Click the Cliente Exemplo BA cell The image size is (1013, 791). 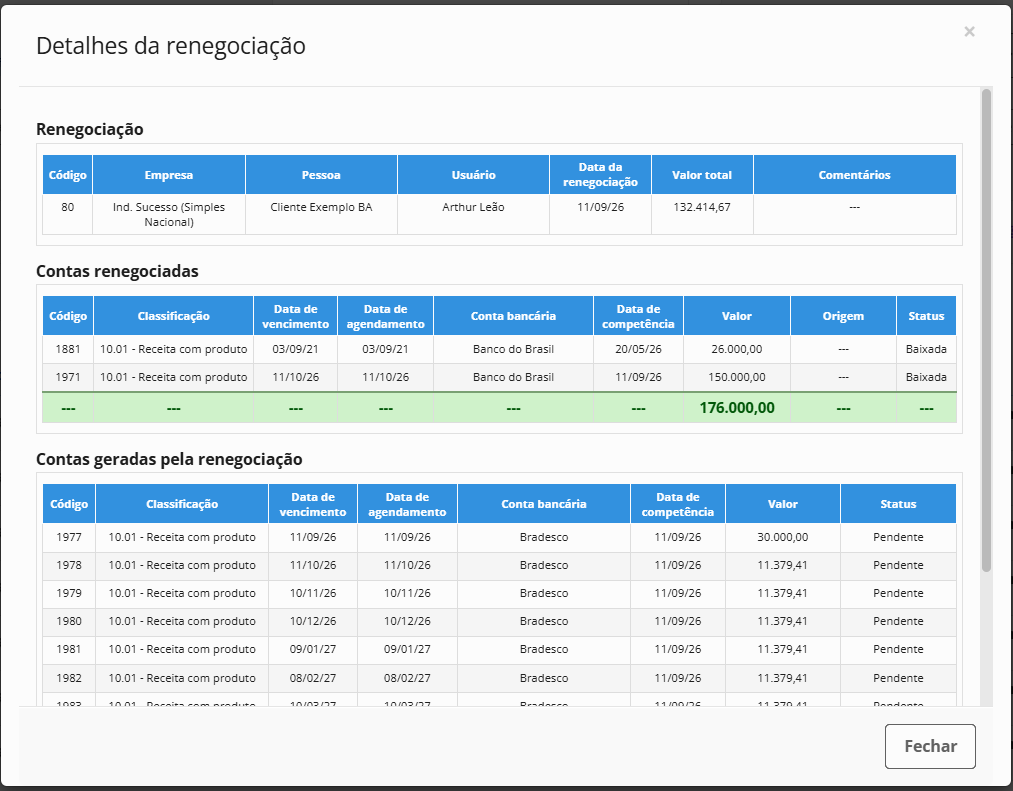[321, 214]
